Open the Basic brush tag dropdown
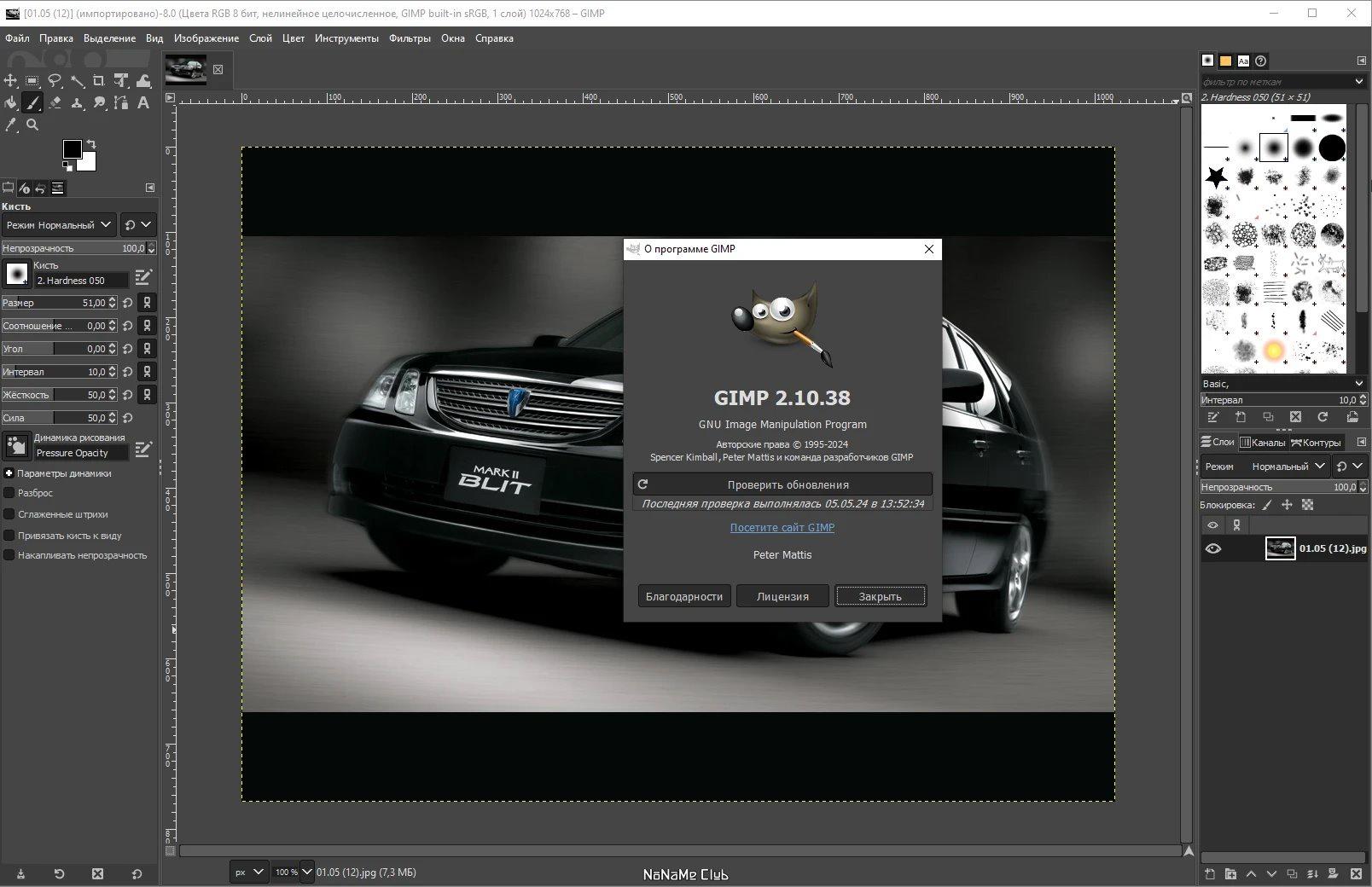Viewport: 1372px width, 887px height. pos(1283,384)
